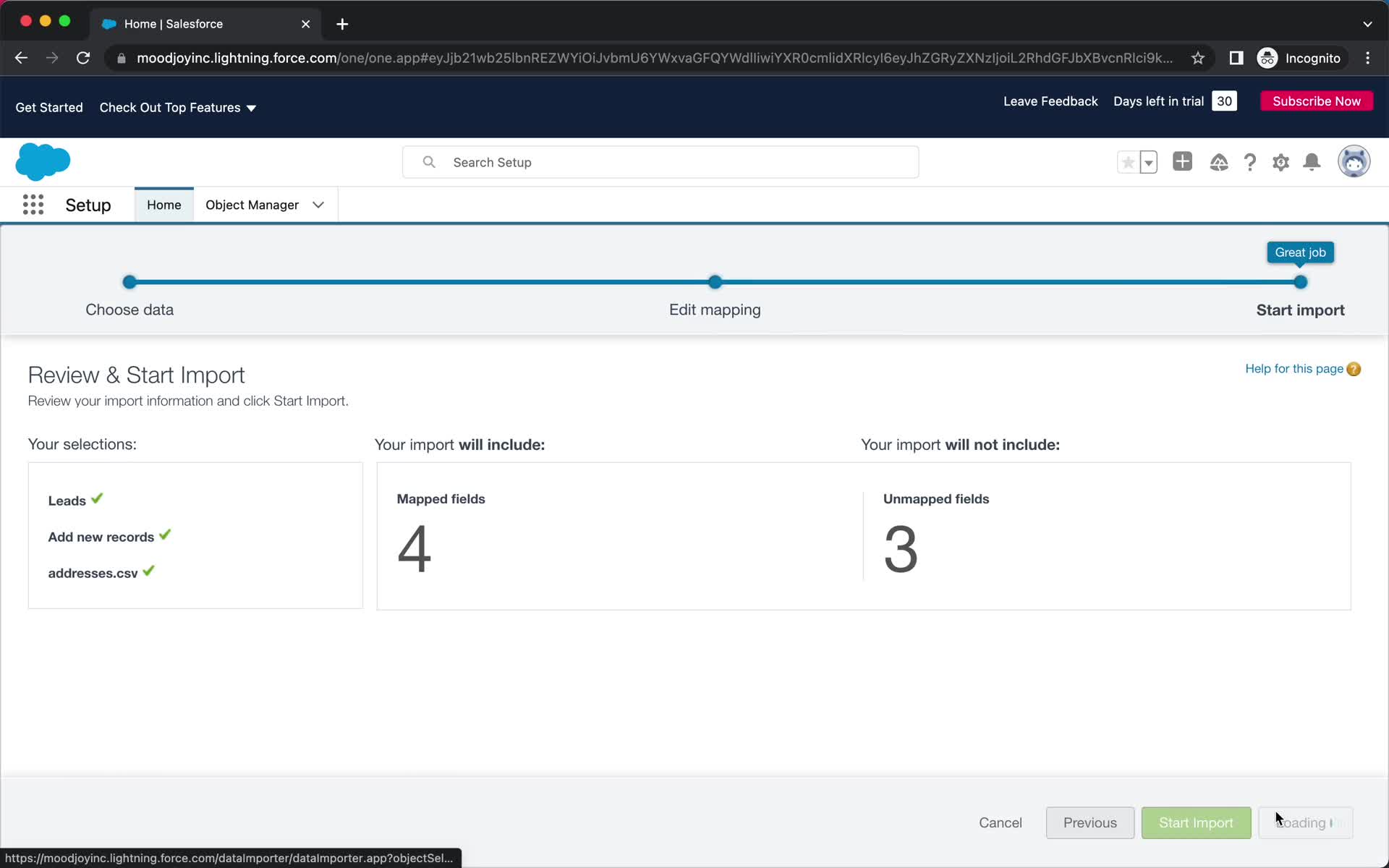Screen dimensions: 1389x868
Task: Open the App Launcher grid icon
Action: pos(33,205)
